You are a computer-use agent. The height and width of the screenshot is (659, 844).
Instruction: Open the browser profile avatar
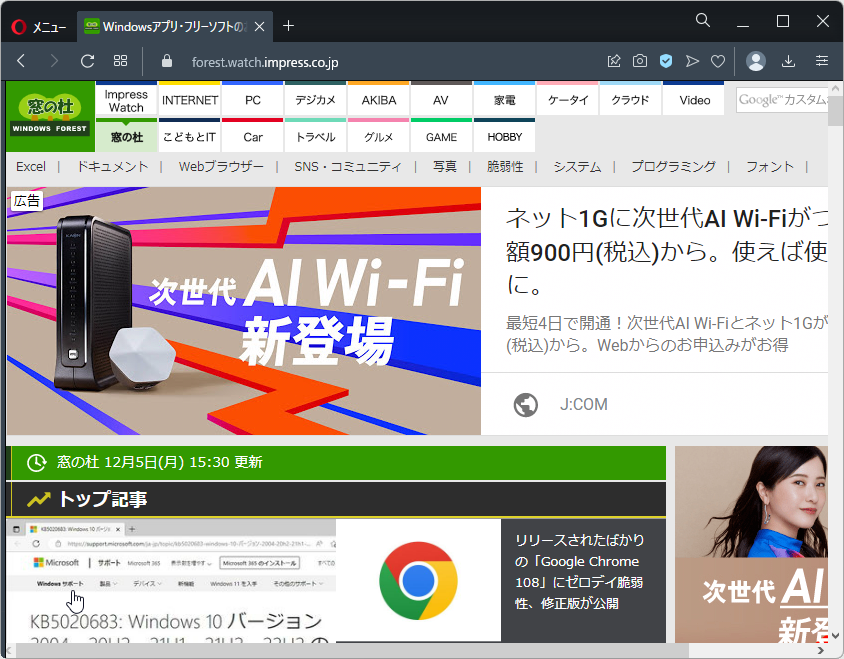[x=755, y=60]
